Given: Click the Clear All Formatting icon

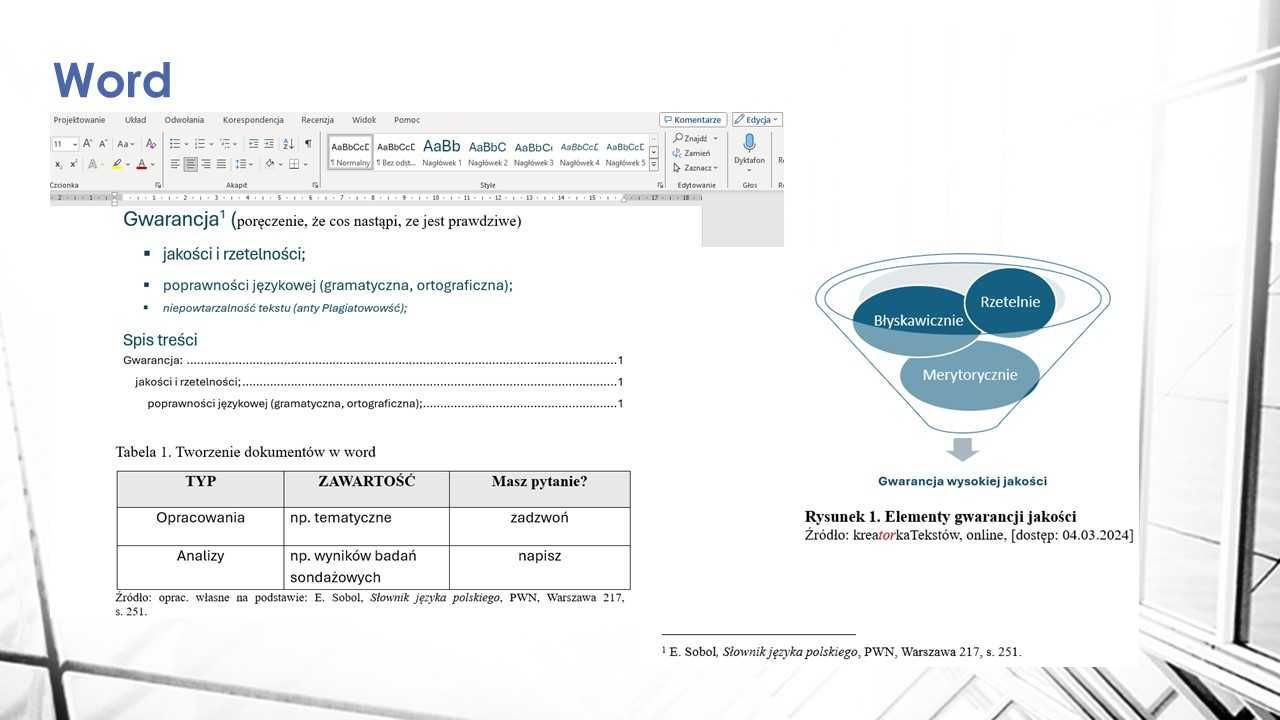Looking at the screenshot, I should tap(151, 143).
